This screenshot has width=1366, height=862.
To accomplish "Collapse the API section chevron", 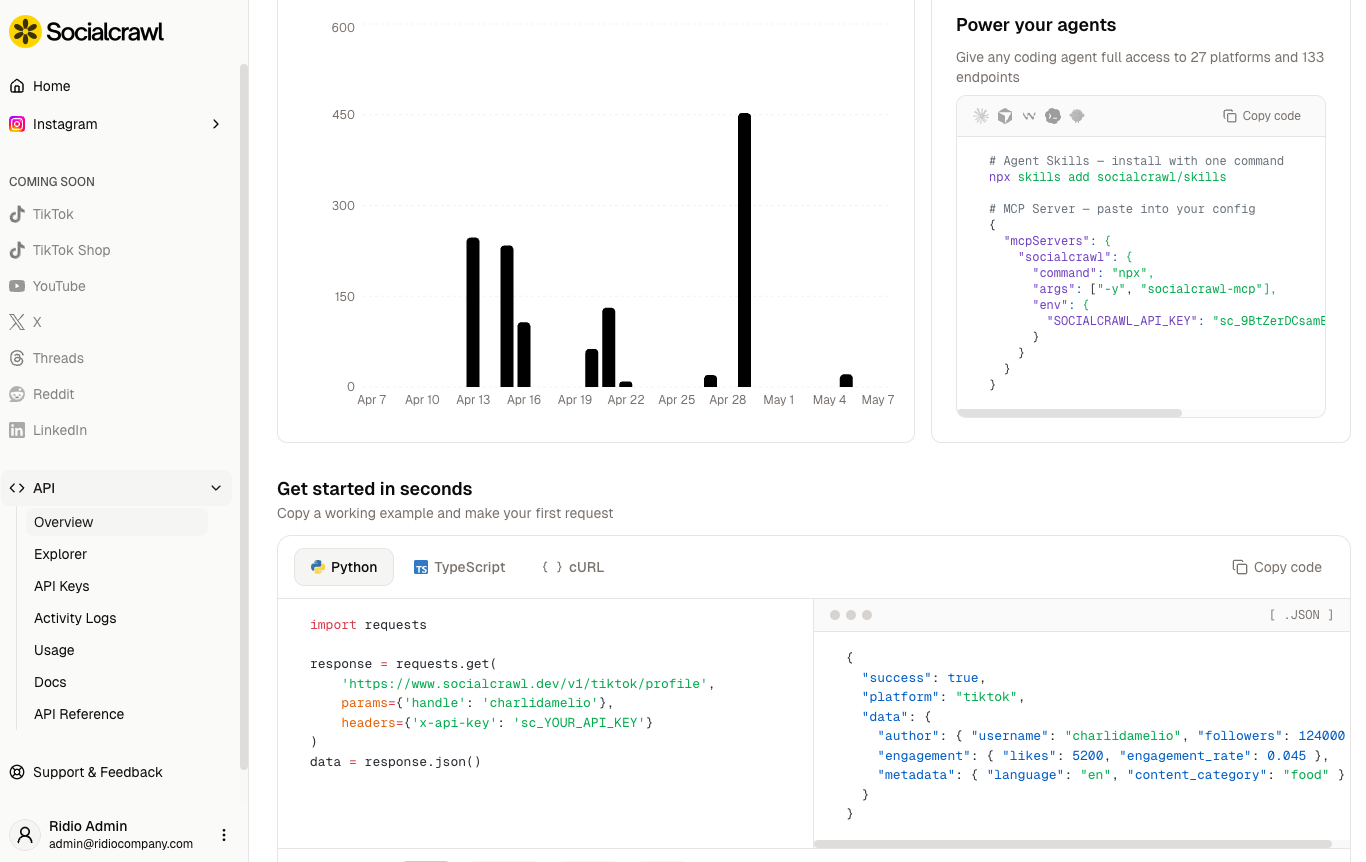I will [x=216, y=488].
